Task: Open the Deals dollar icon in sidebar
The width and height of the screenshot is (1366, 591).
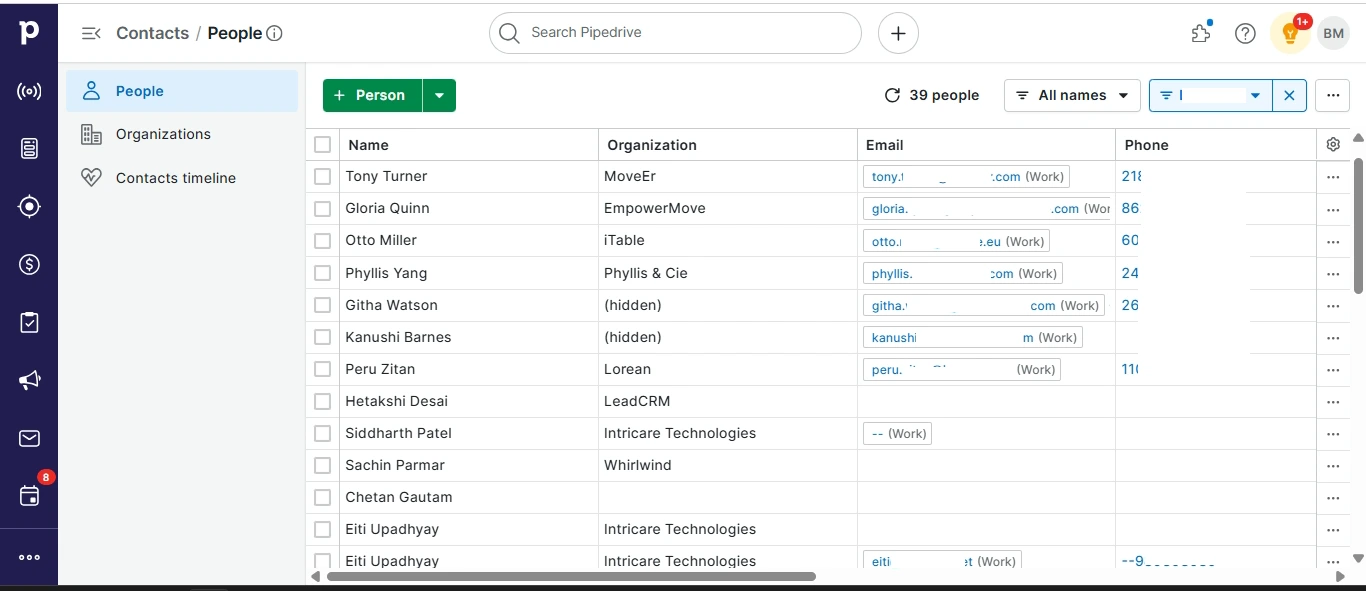Action: pyautogui.click(x=29, y=265)
